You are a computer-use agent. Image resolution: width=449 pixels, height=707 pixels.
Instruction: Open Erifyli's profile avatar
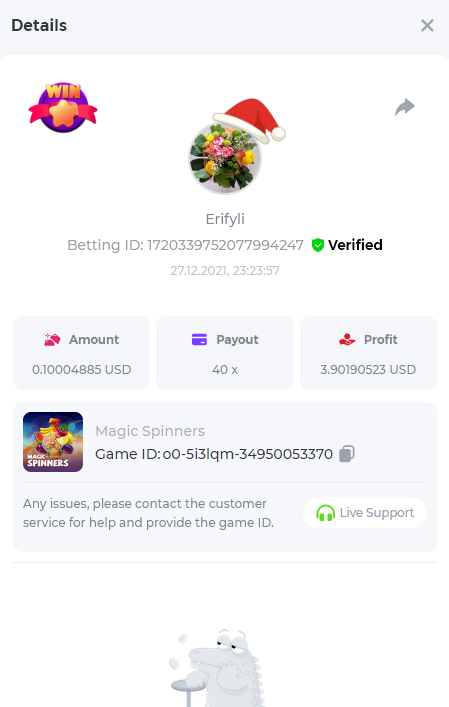click(x=225, y=157)
